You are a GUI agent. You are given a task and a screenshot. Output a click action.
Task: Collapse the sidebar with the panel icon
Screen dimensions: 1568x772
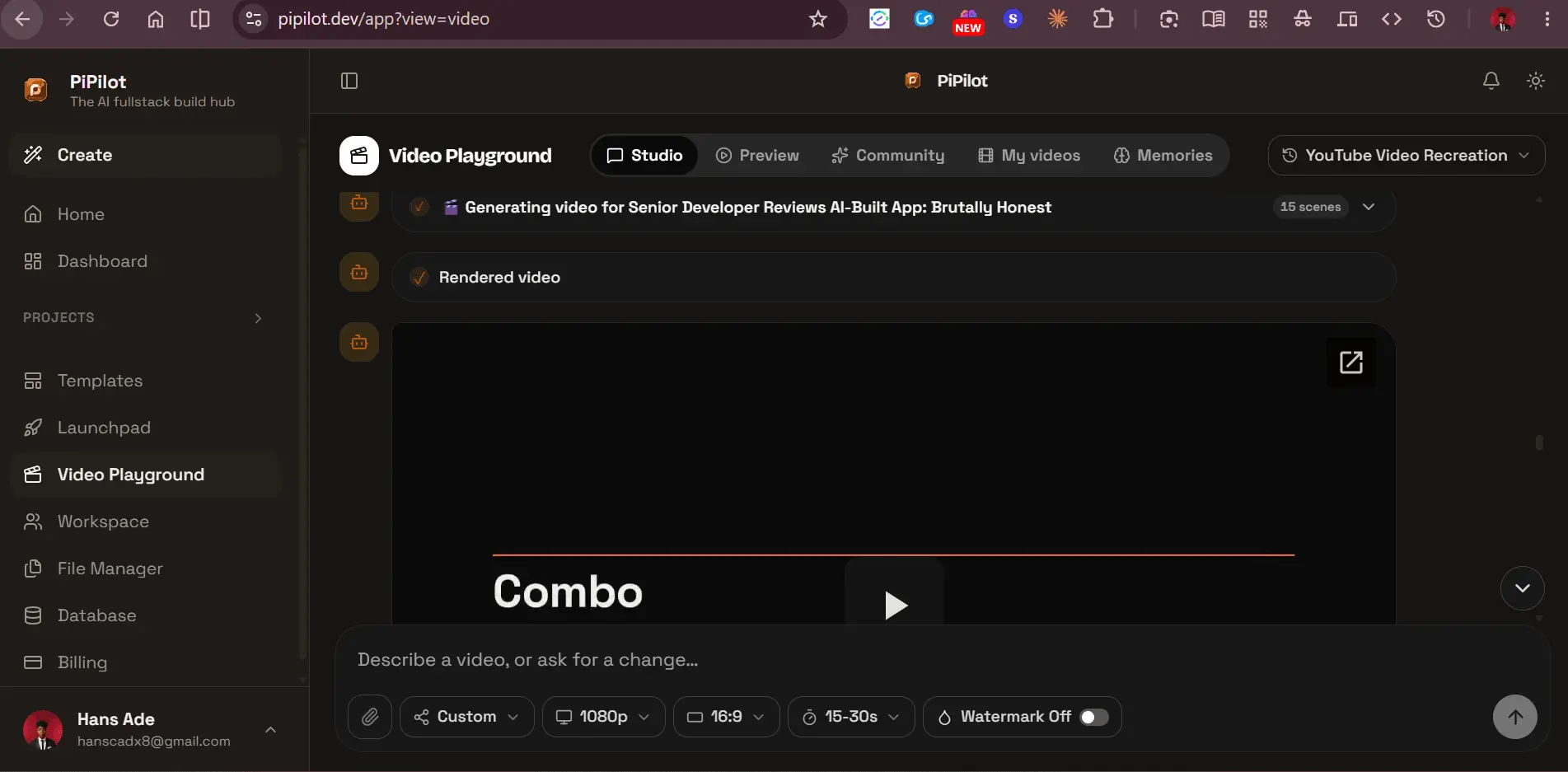(x=349, y=81)
